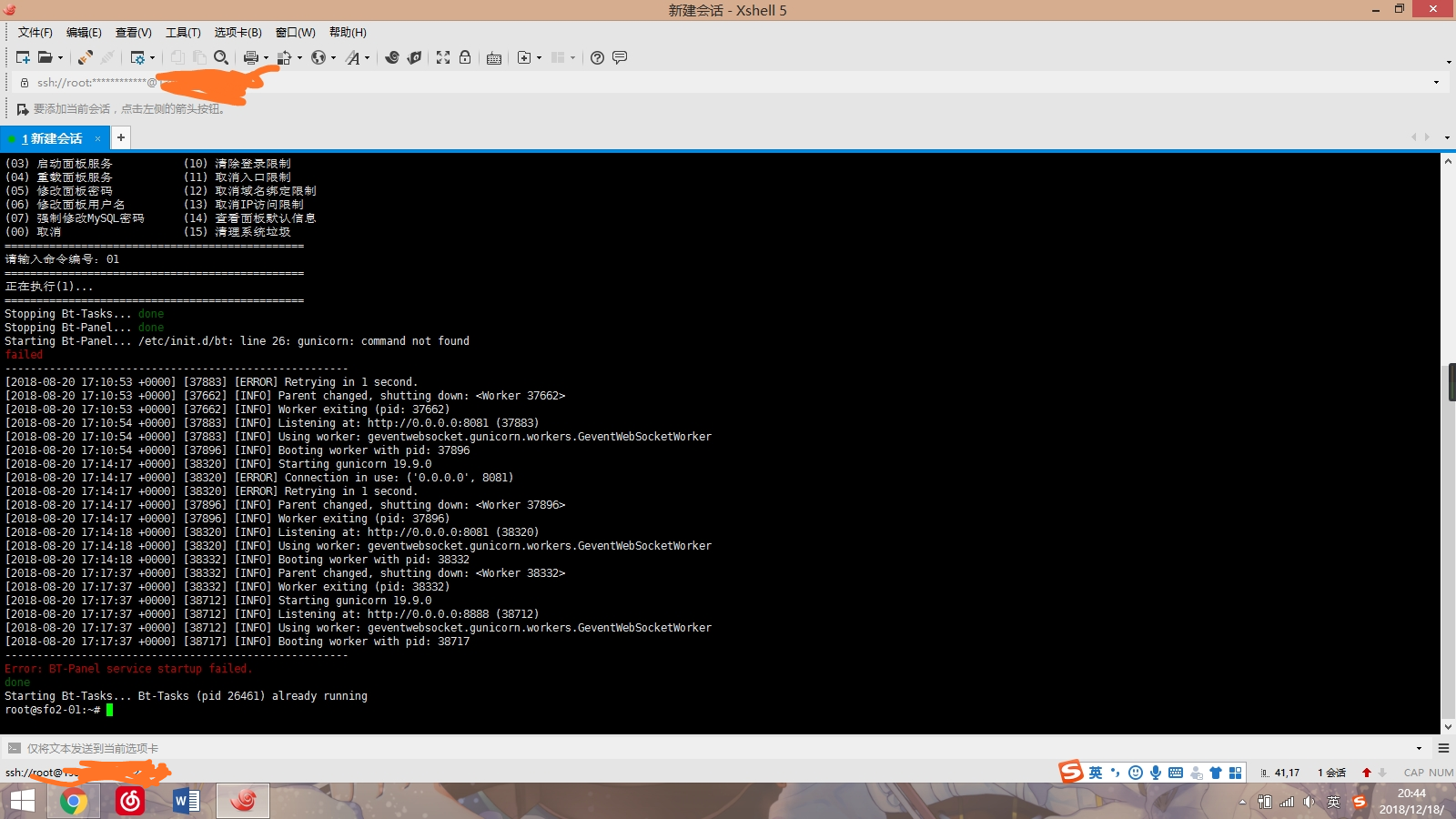Toggle the lock screen padlock icon
The height and width of the screenshot is (819, 1456).
coord(465,57)
